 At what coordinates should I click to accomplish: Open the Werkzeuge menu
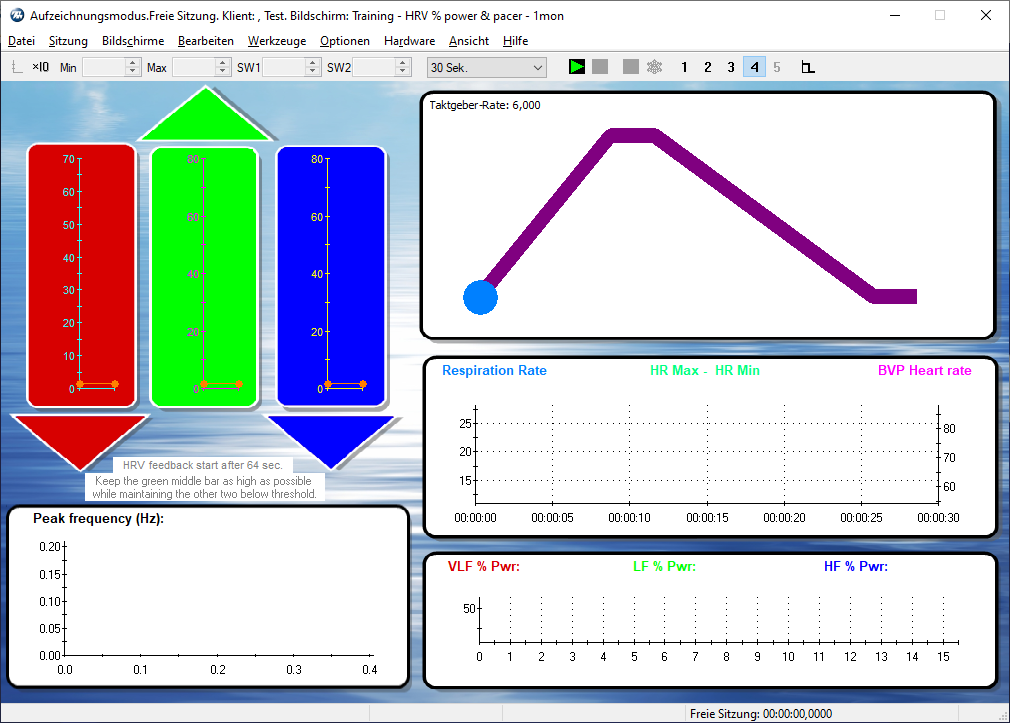277,41
